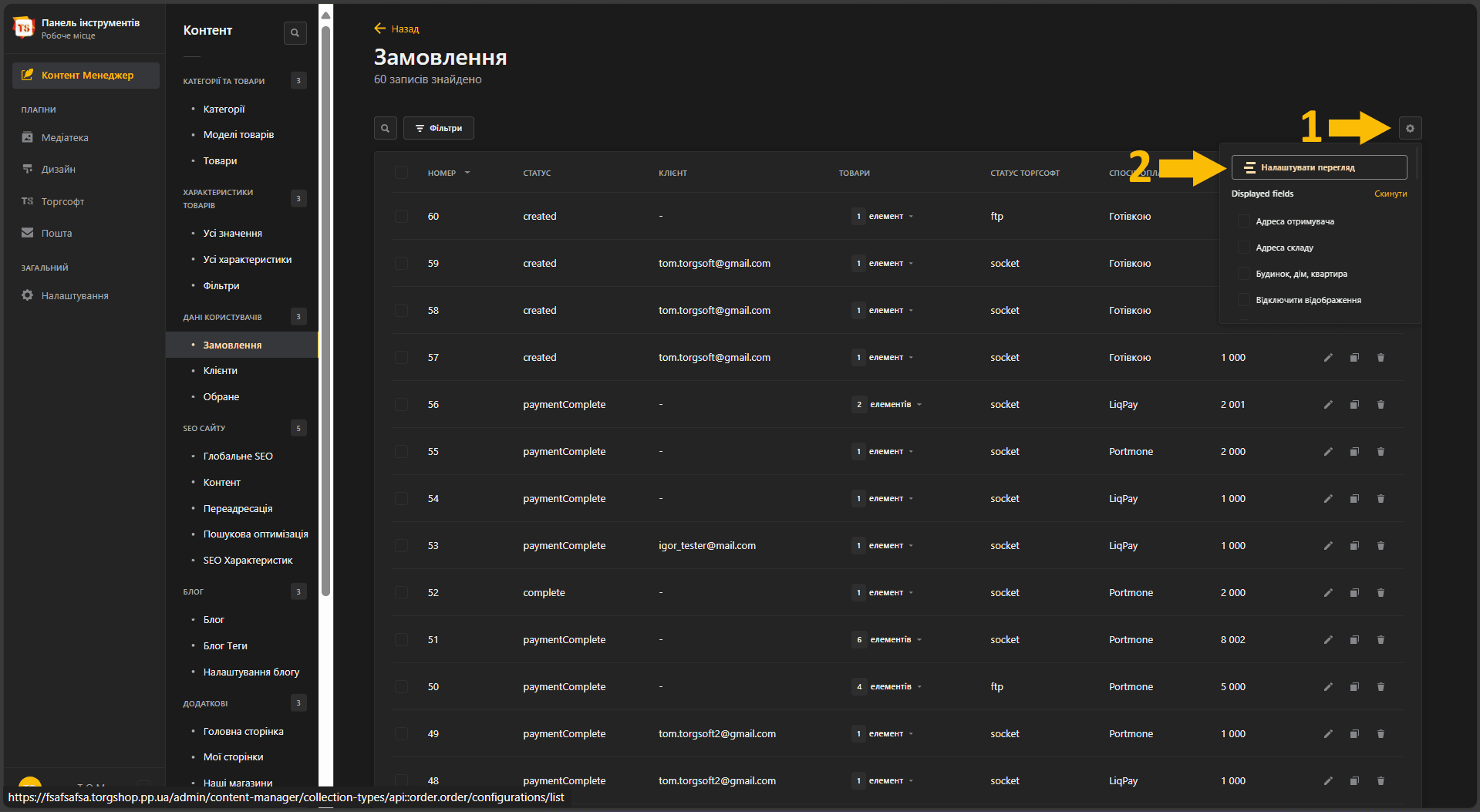Enable Адреса отримувача field checkbox
This screenshot has width=1480, height=812.
pos(1243,221)
